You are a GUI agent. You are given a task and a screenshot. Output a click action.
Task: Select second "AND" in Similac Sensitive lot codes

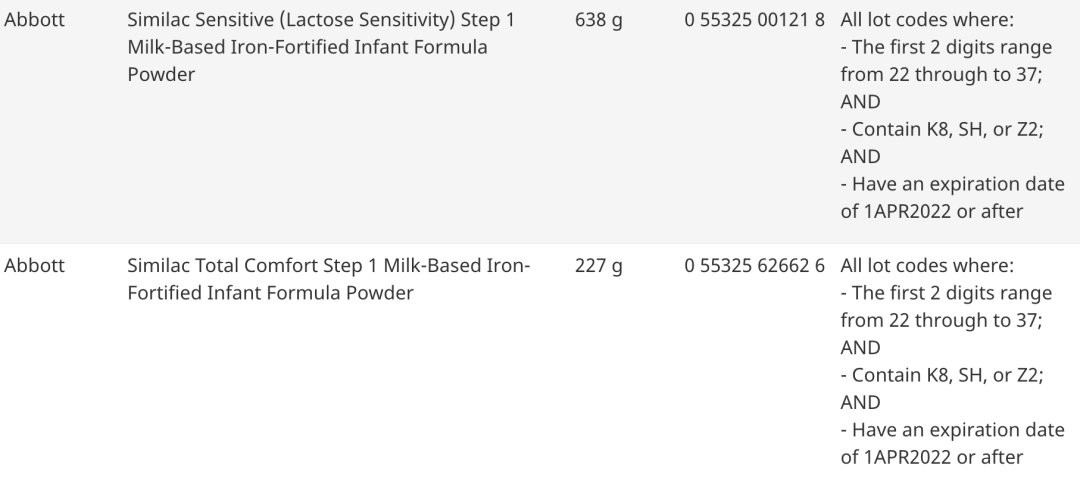tap(861, 156)
